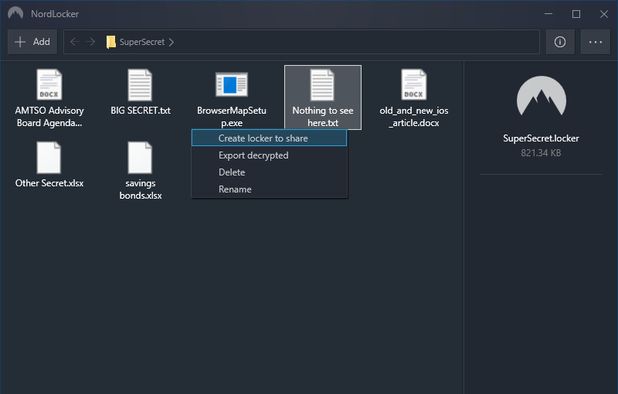The image size is (618, 394).
Task: Close the NordLocker window
Action: (603, 14)
